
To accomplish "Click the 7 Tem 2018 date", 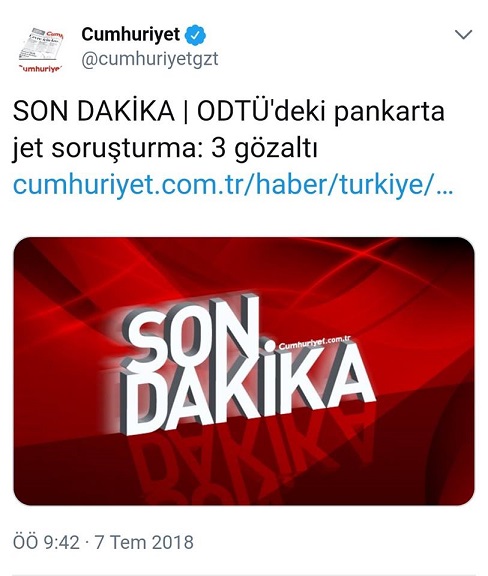I will coord(144,542).
